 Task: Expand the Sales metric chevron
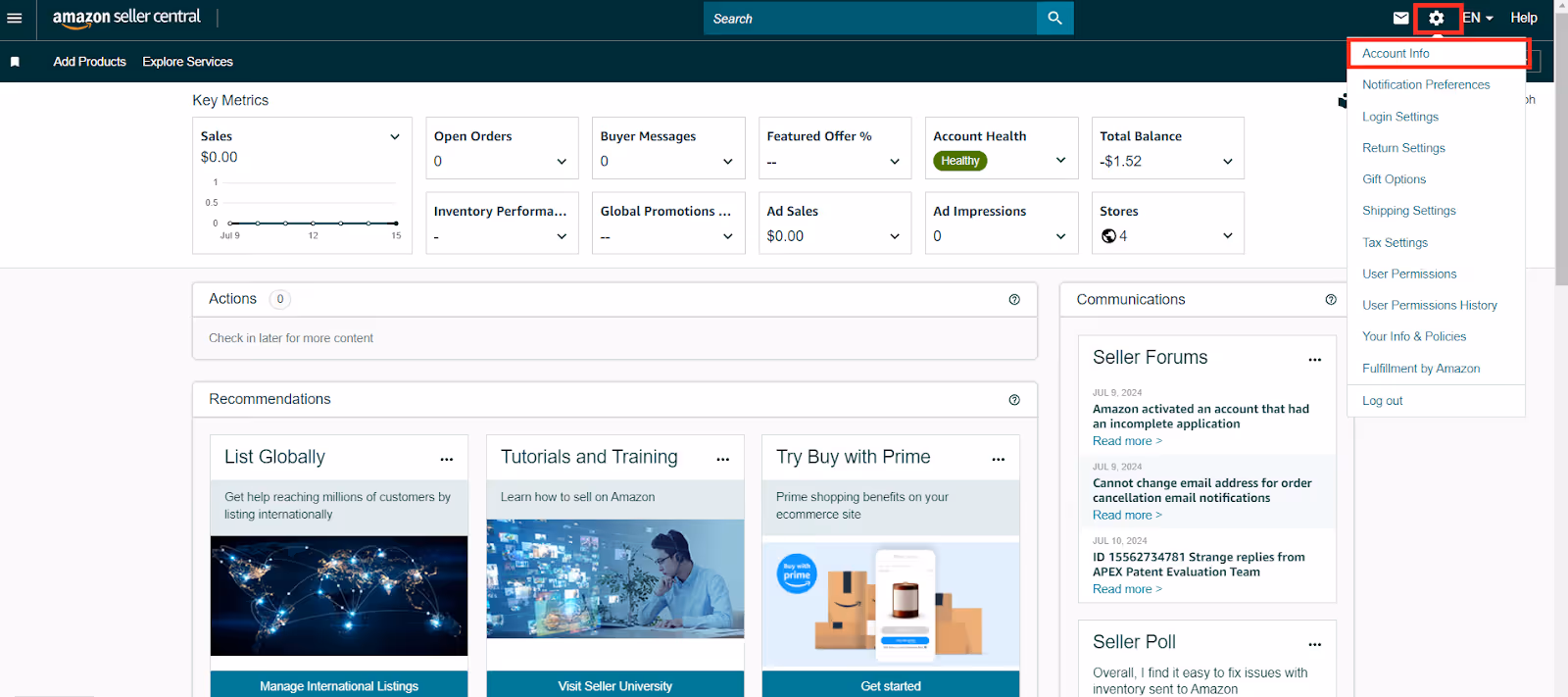click(395, 137)
